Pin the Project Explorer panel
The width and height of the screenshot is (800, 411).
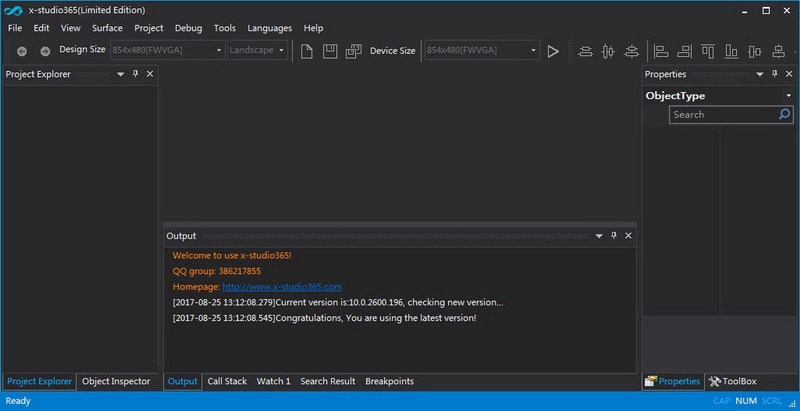click(x=135, y=74)
